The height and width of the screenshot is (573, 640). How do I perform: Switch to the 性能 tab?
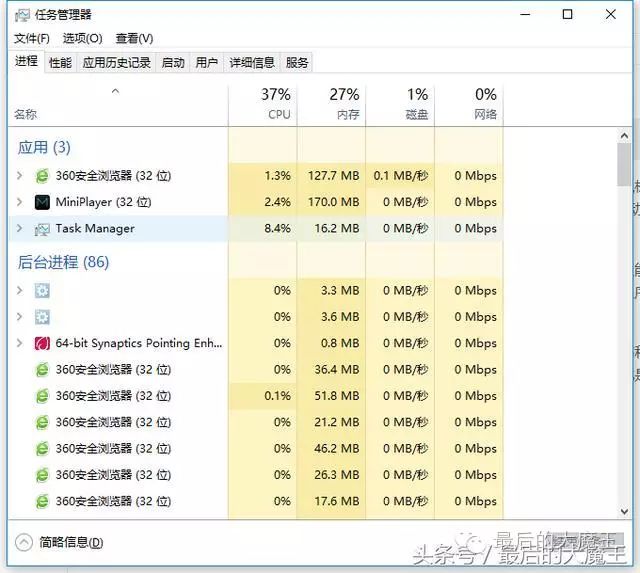tap(60, 62)
